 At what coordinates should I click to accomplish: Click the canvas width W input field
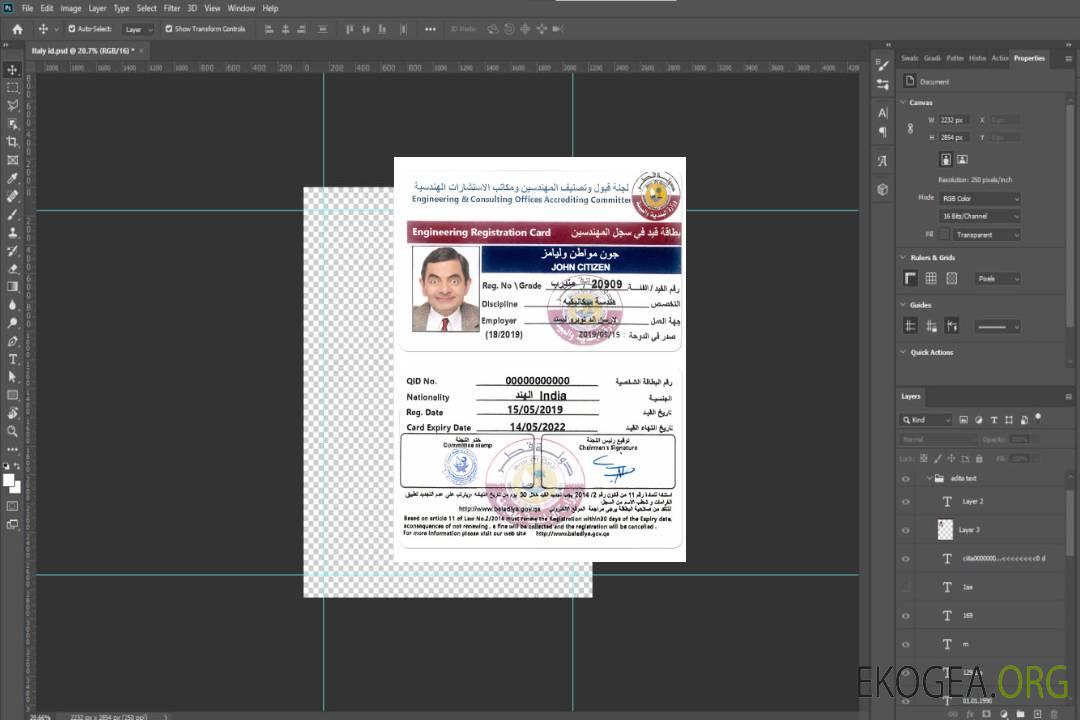[x=954, y=120]
